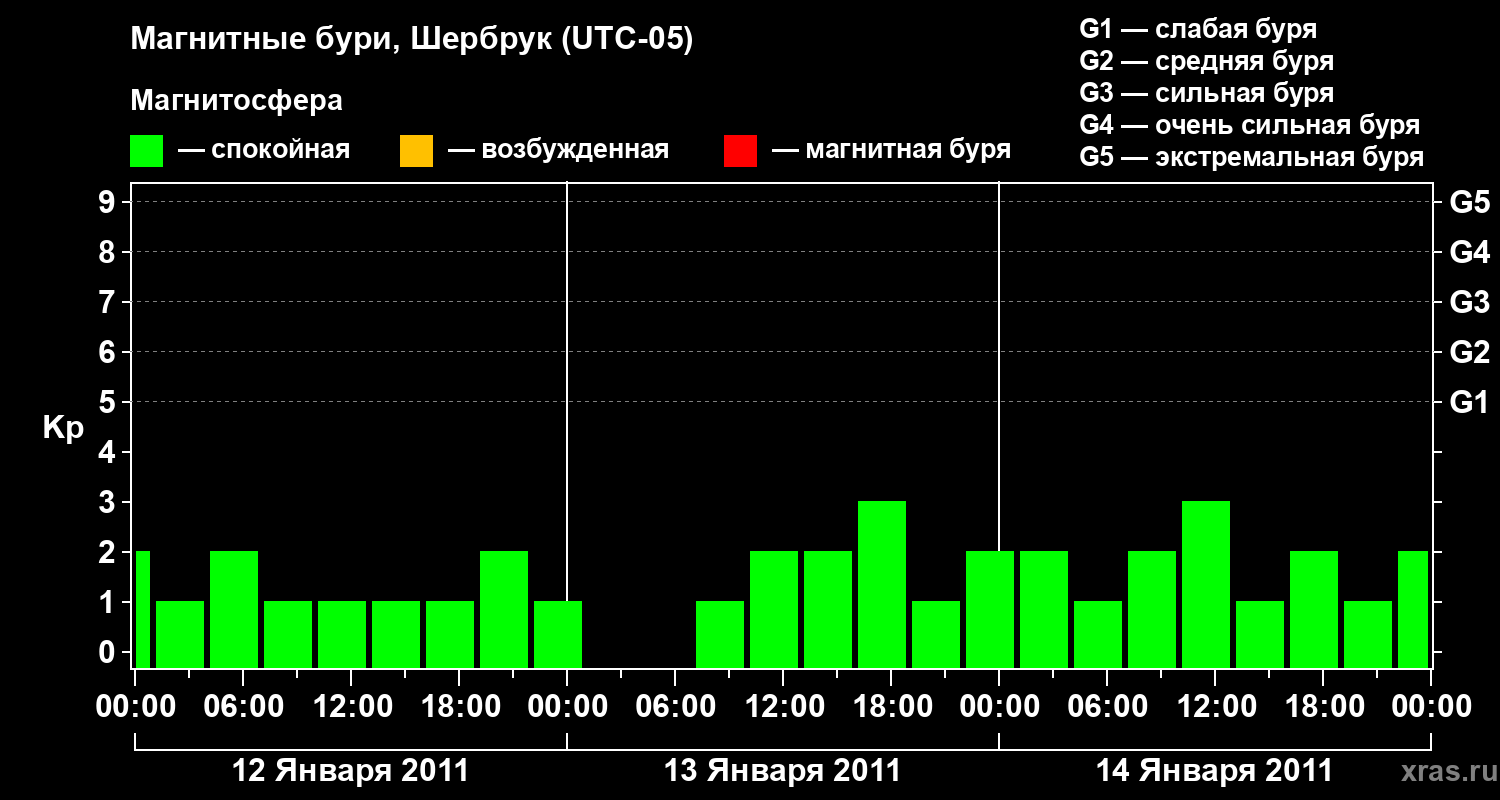Click the red 'магнитная буря' legend swatch

740,151
